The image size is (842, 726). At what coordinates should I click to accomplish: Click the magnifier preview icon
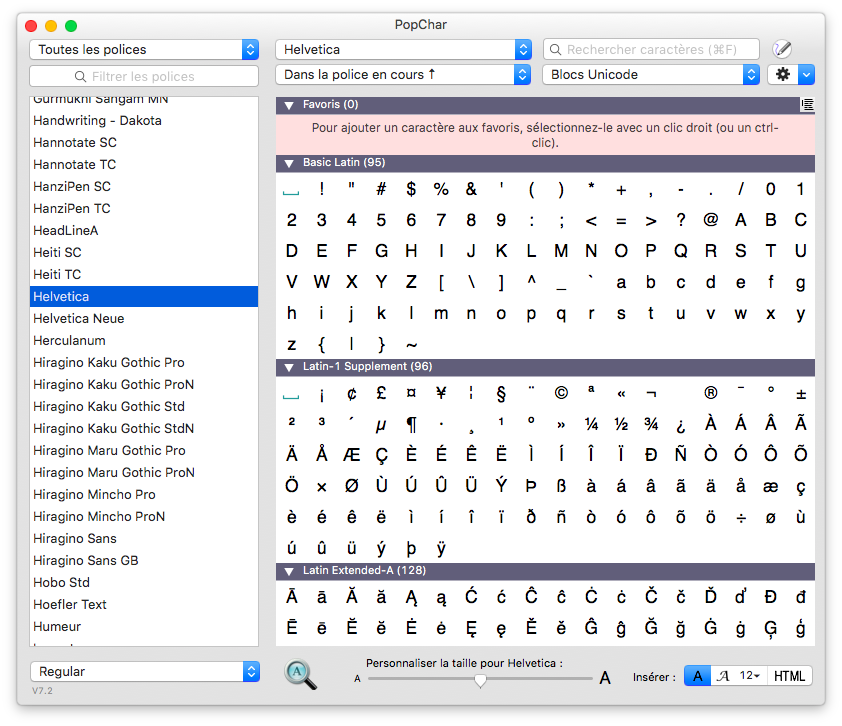300,675
